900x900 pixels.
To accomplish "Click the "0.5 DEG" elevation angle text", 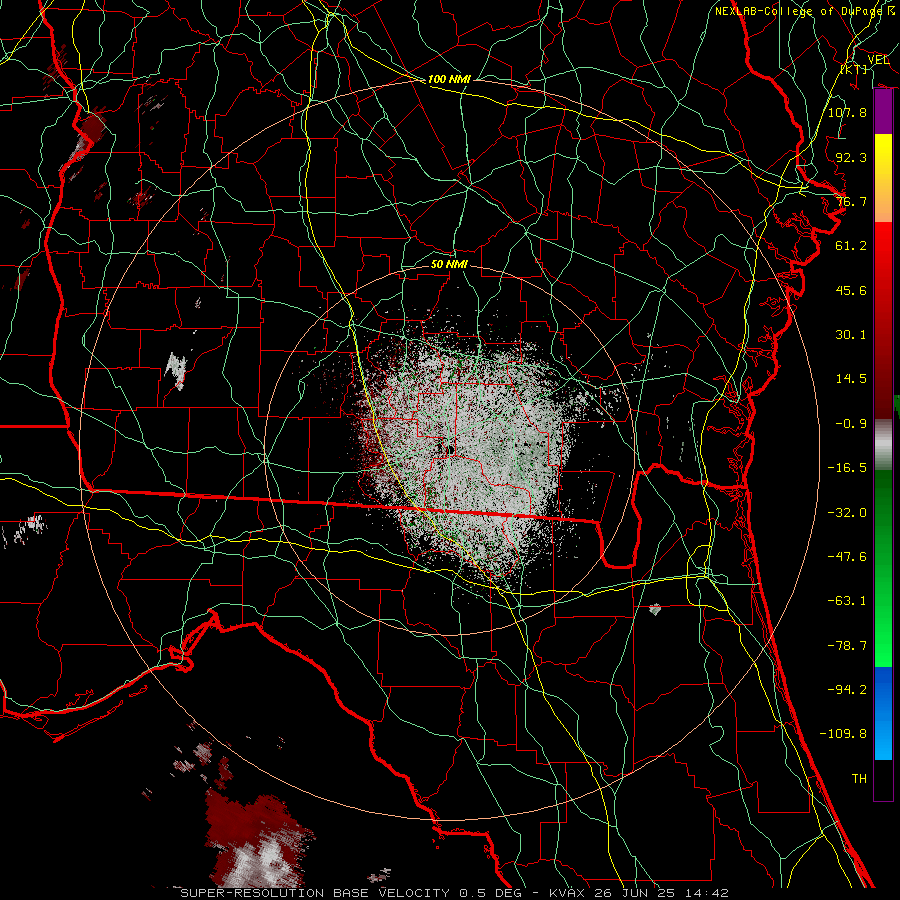I will point(490,893).
